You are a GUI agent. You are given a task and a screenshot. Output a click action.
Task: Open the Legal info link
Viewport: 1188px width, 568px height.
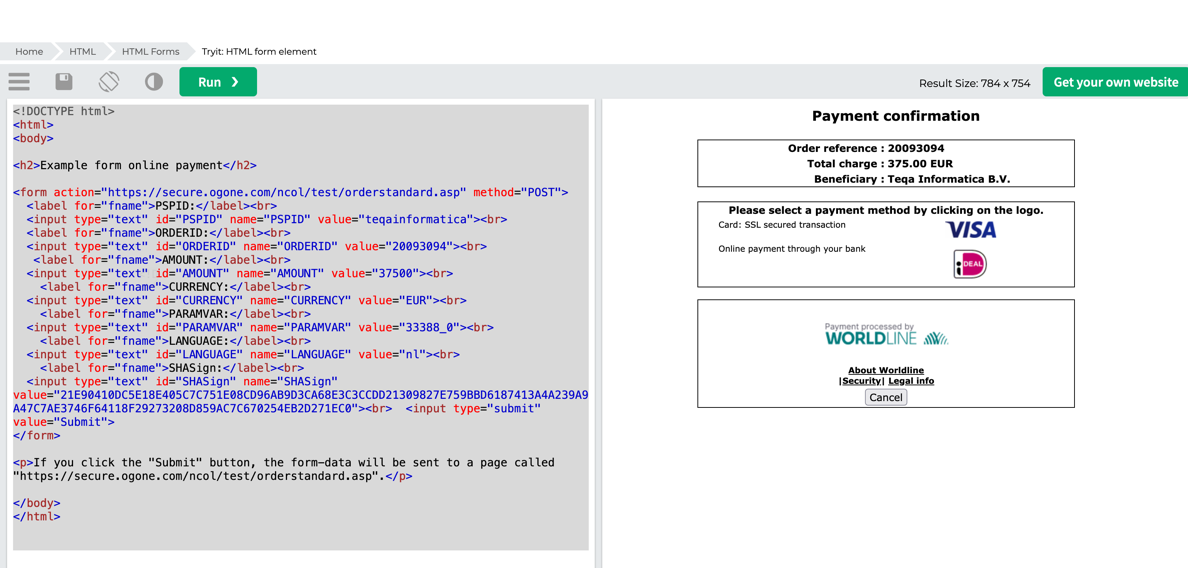911,381
